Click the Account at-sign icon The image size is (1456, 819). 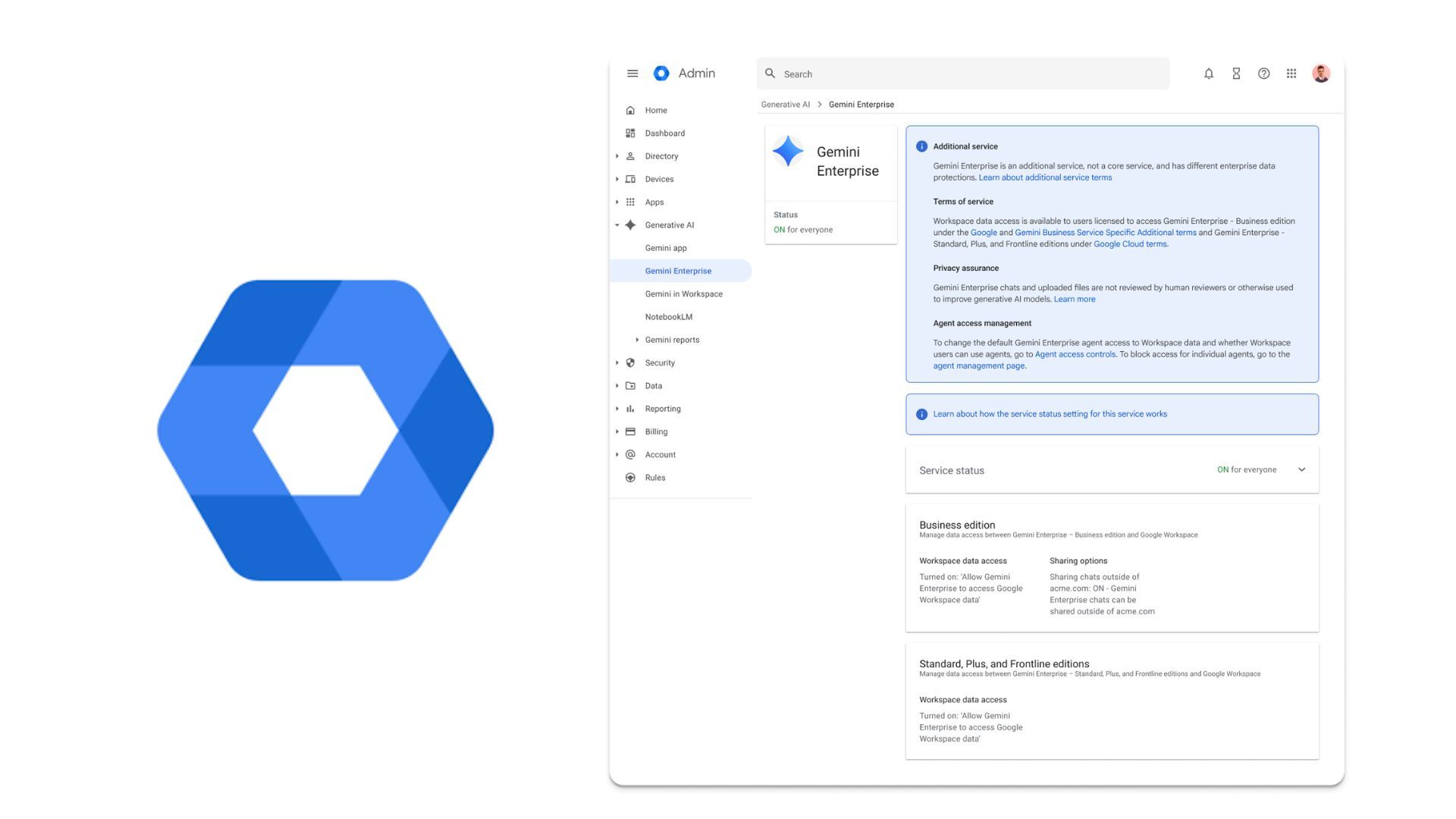pyautogui.click(x=630, y=455)
